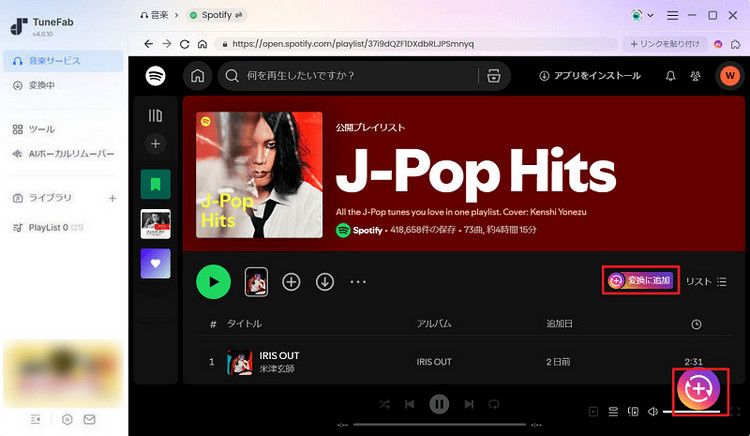
Task: Open connect to a device icon
Action: [633, 411]
